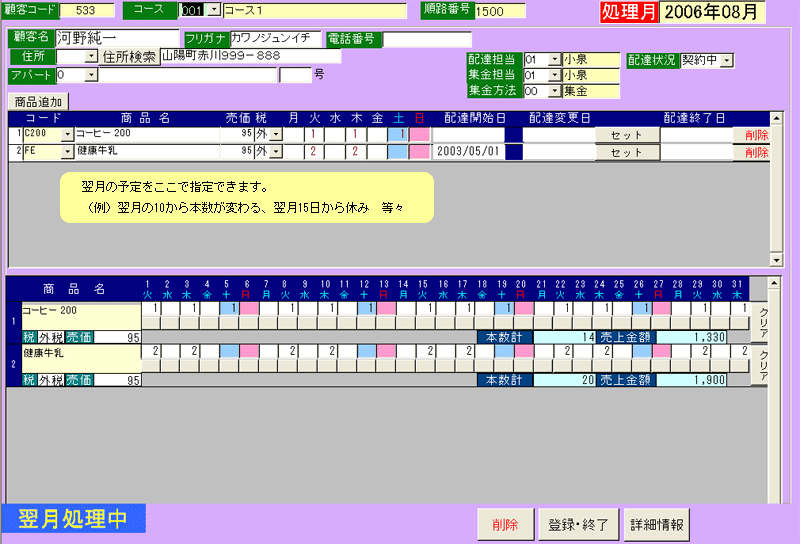Image resolution: width=800 pixels, height=544 pixels.
Task: Click the bottom red 削除 button
Action: click(505, 523)
